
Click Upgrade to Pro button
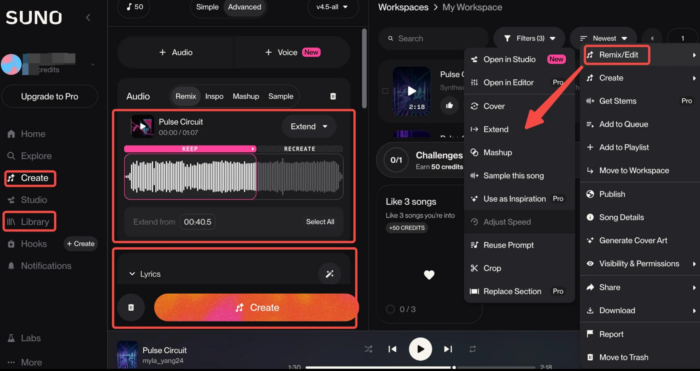(50, 96)
